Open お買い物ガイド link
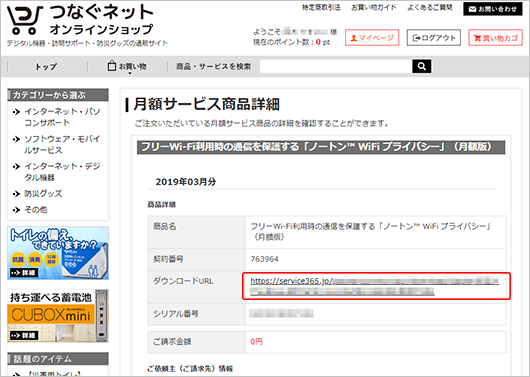Viewport: 530px width, 377px height. 374,7
